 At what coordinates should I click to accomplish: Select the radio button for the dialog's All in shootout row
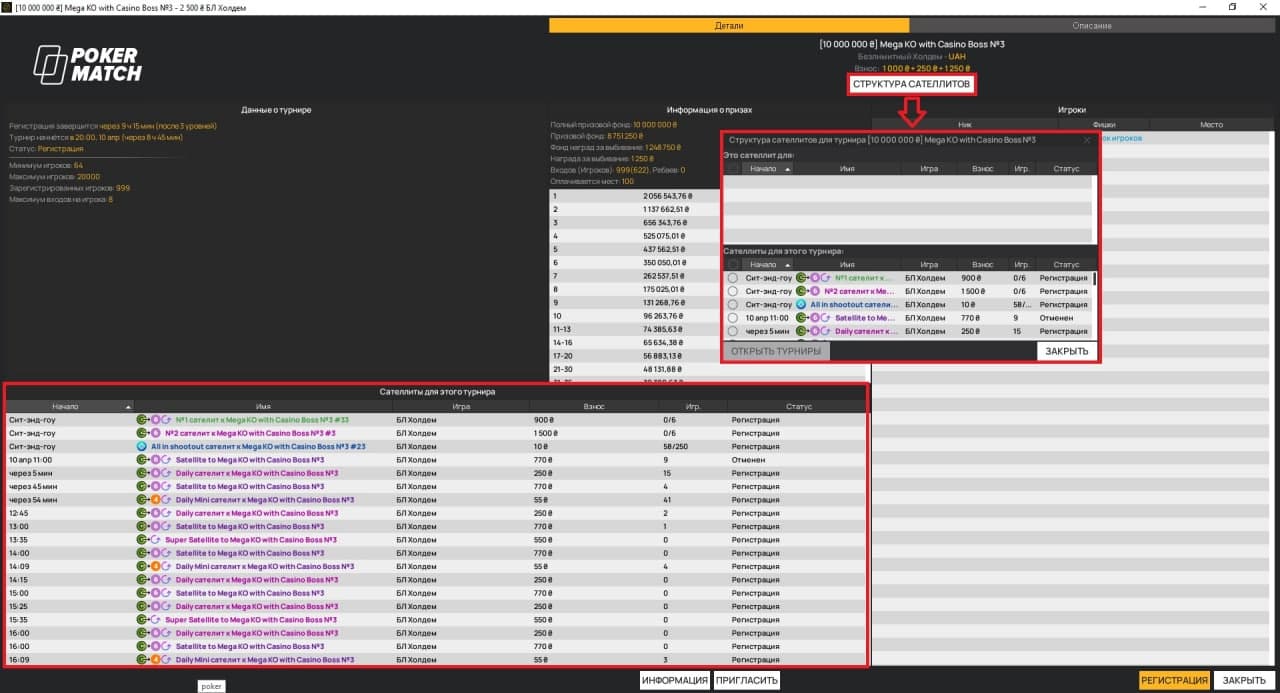point(733,304)
